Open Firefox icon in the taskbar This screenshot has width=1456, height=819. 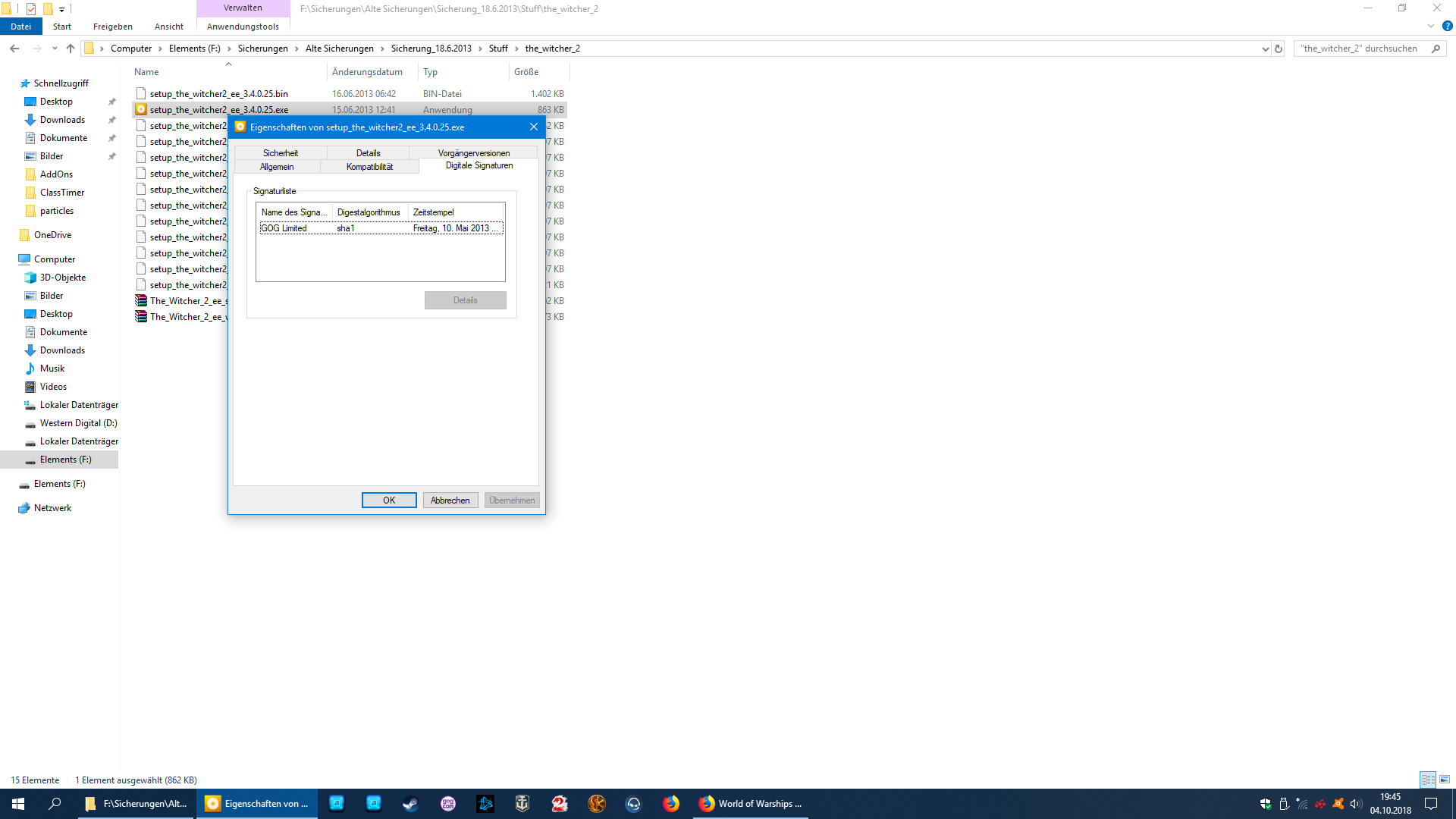pos(671,804)
